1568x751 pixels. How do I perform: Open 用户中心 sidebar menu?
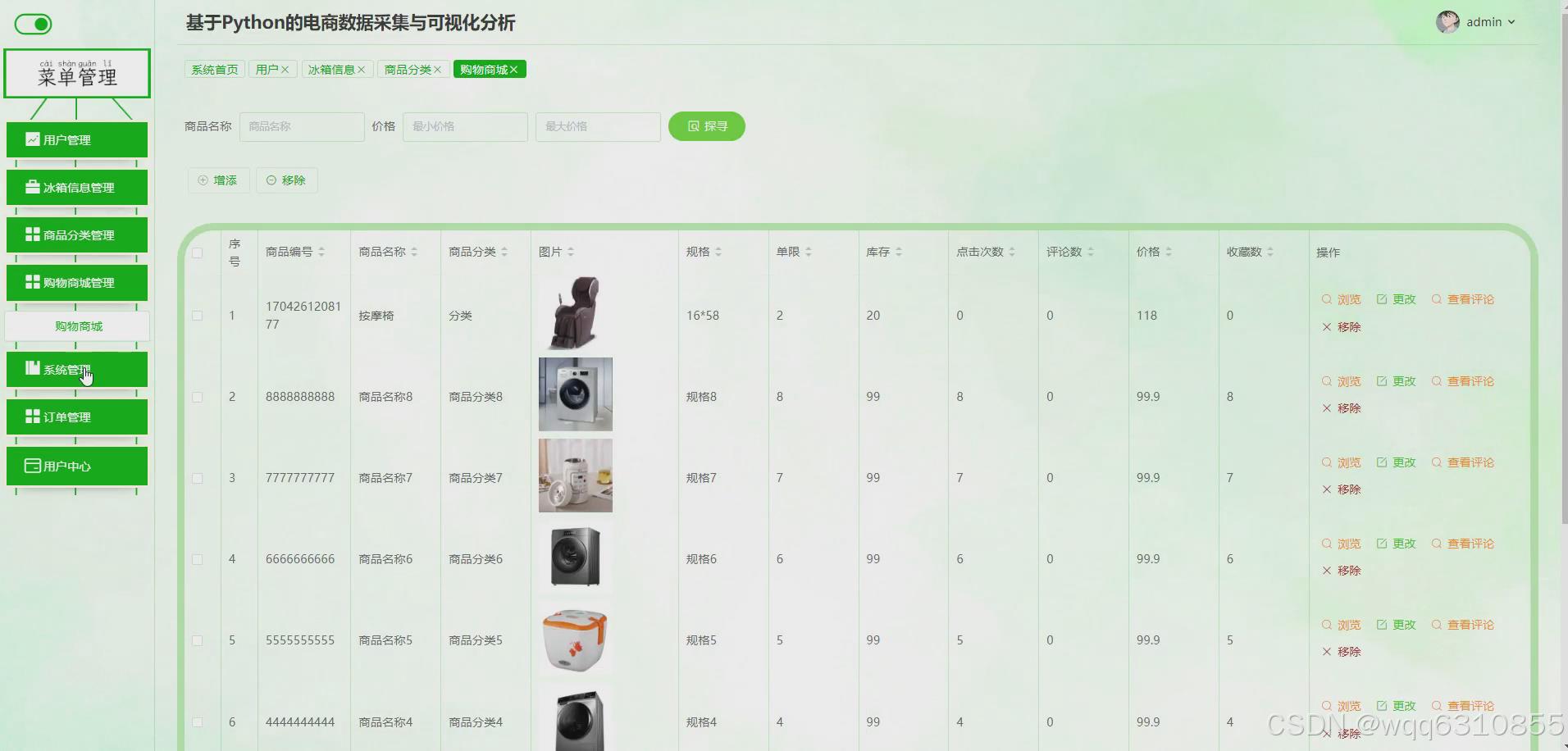click(x=77, y=467)
